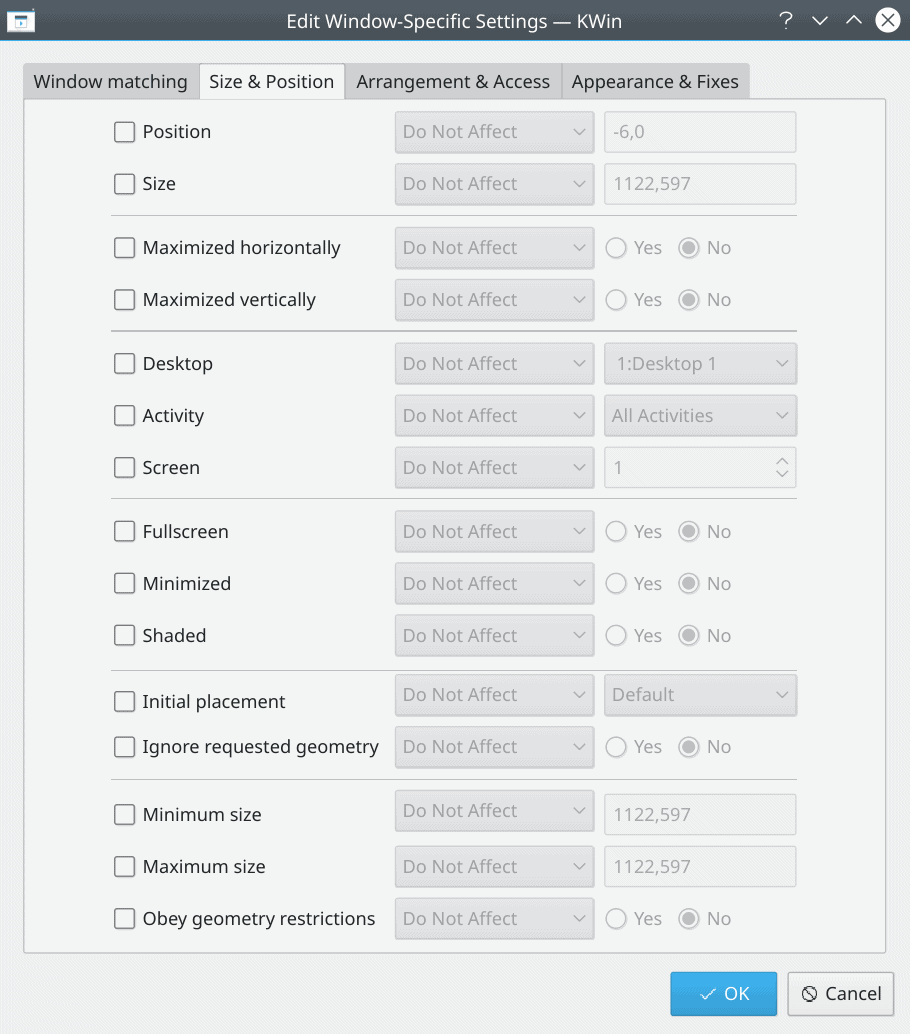This screenshot has width=910, height=1034.
Task: Open the Desktop rule dropdown
Action: [495, 363]
